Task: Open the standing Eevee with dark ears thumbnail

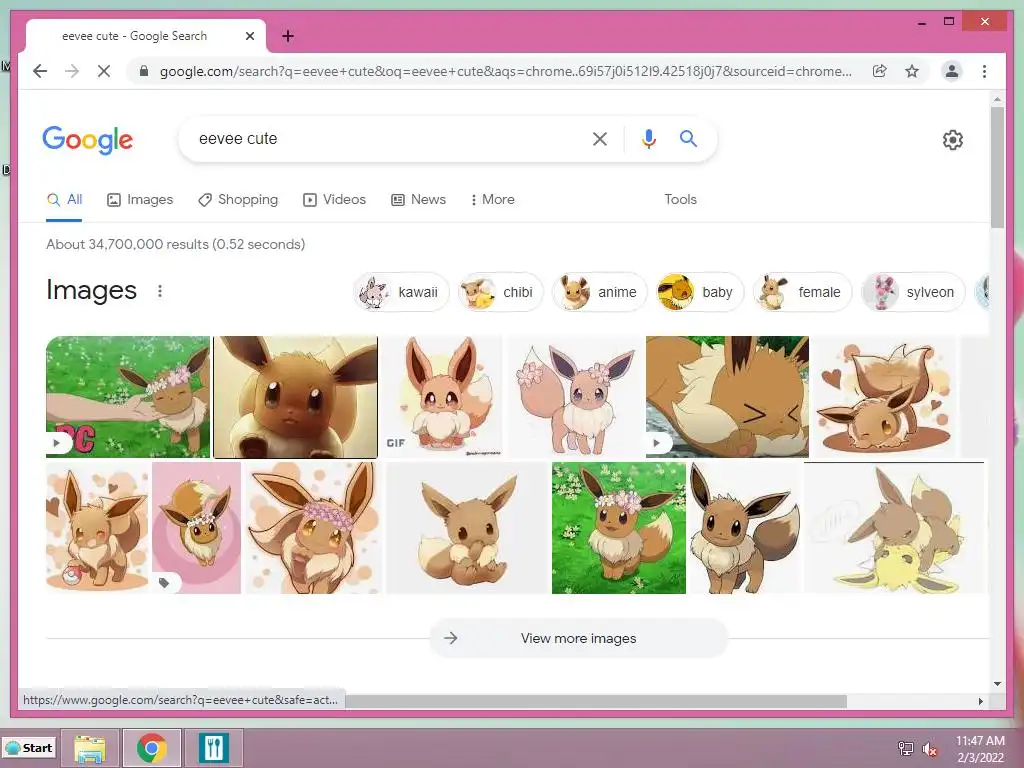Action: click(x=744, y=528)
